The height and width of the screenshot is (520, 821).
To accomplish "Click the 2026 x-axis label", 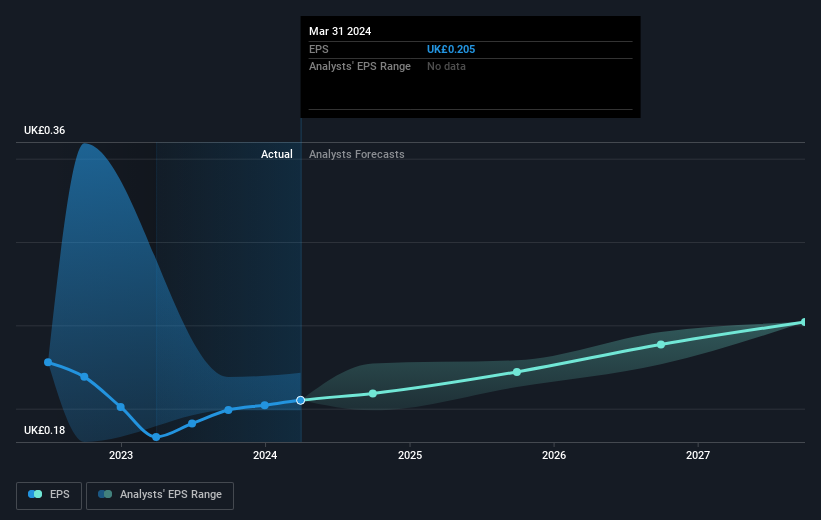I will coord(554,455).
